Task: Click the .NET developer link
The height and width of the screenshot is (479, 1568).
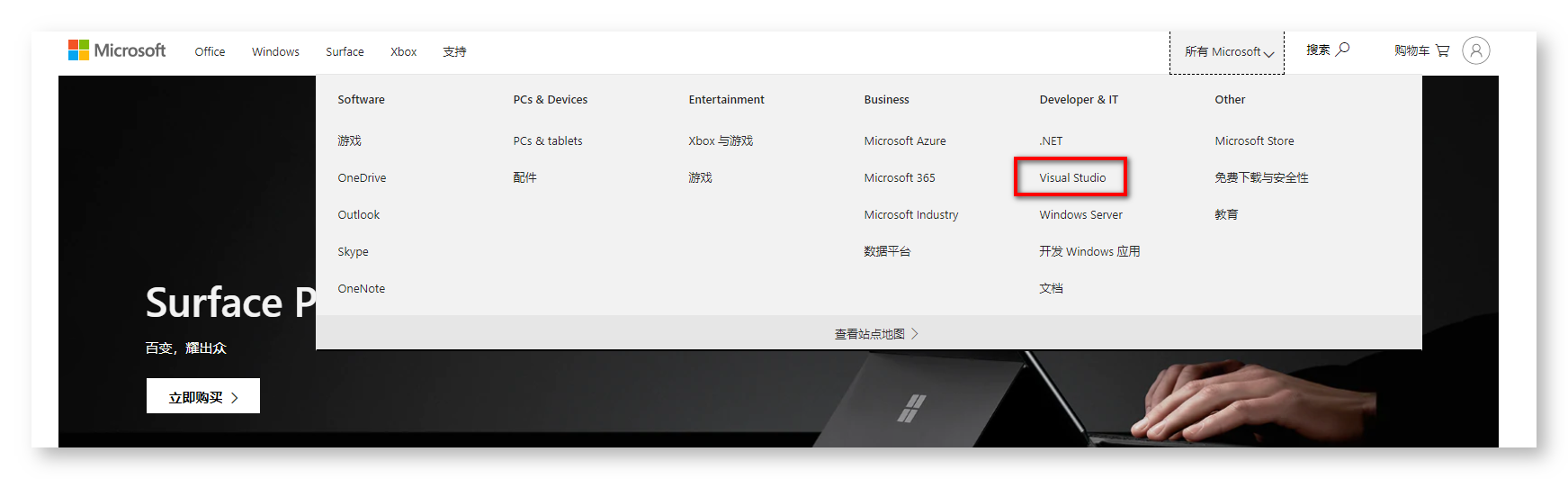Action: (1051, 141)
